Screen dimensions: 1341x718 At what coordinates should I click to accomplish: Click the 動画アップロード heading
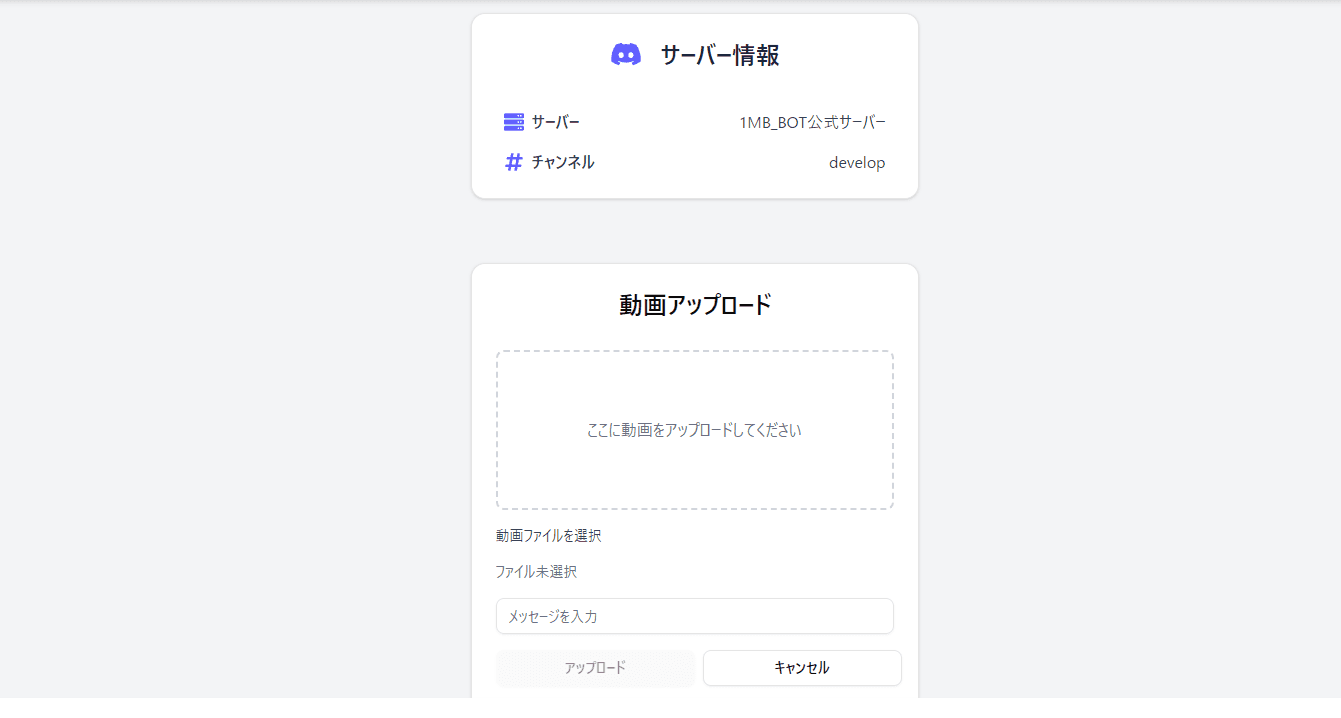coord(694,304)
